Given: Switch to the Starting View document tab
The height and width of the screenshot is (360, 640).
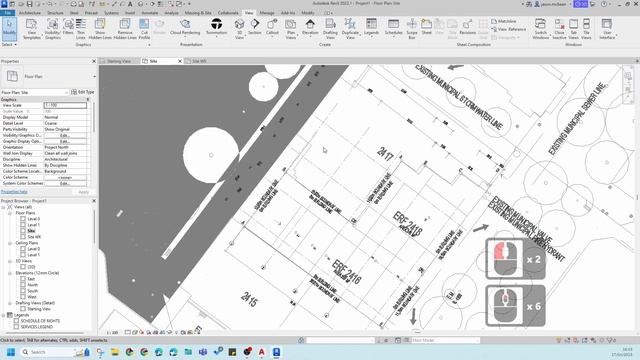Looking at the screenshot, I should click(119, 61).
